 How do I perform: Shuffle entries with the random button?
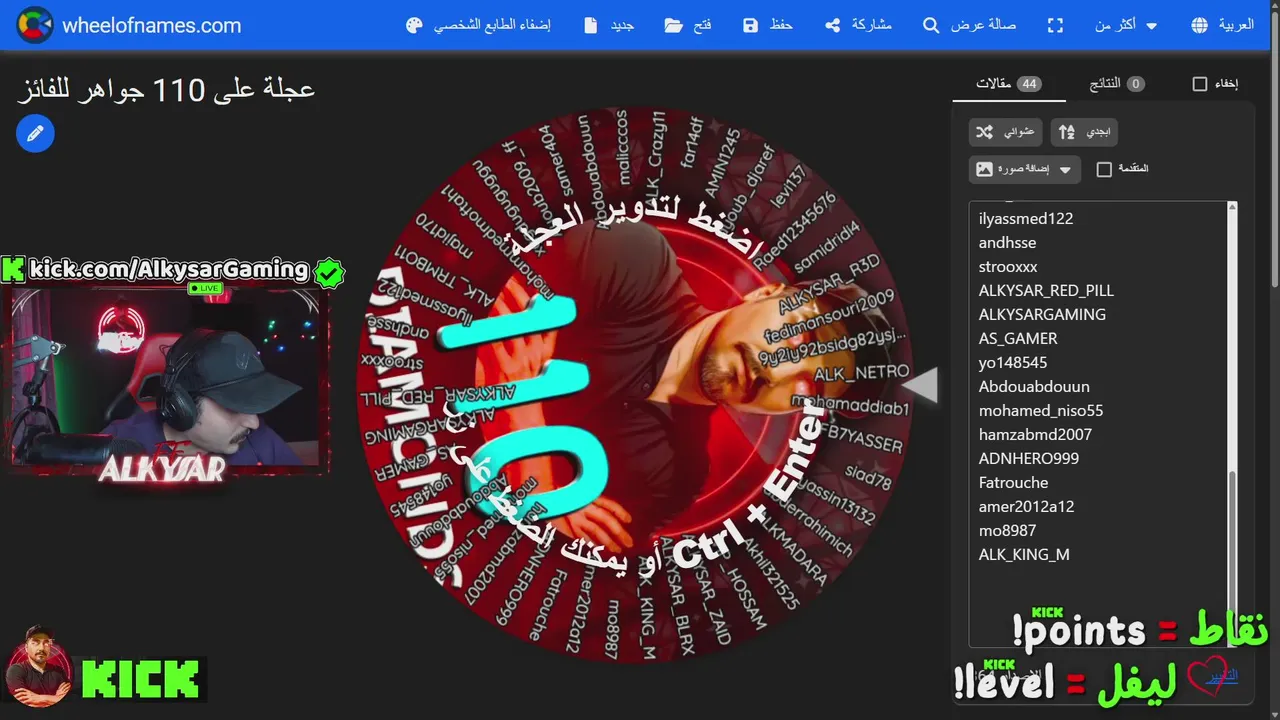[1006, 132]
